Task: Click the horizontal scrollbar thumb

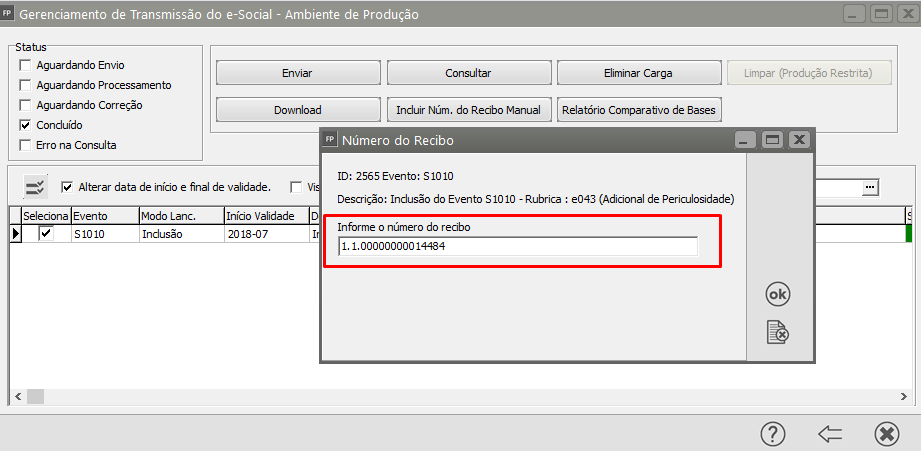Action: (35, 397)
